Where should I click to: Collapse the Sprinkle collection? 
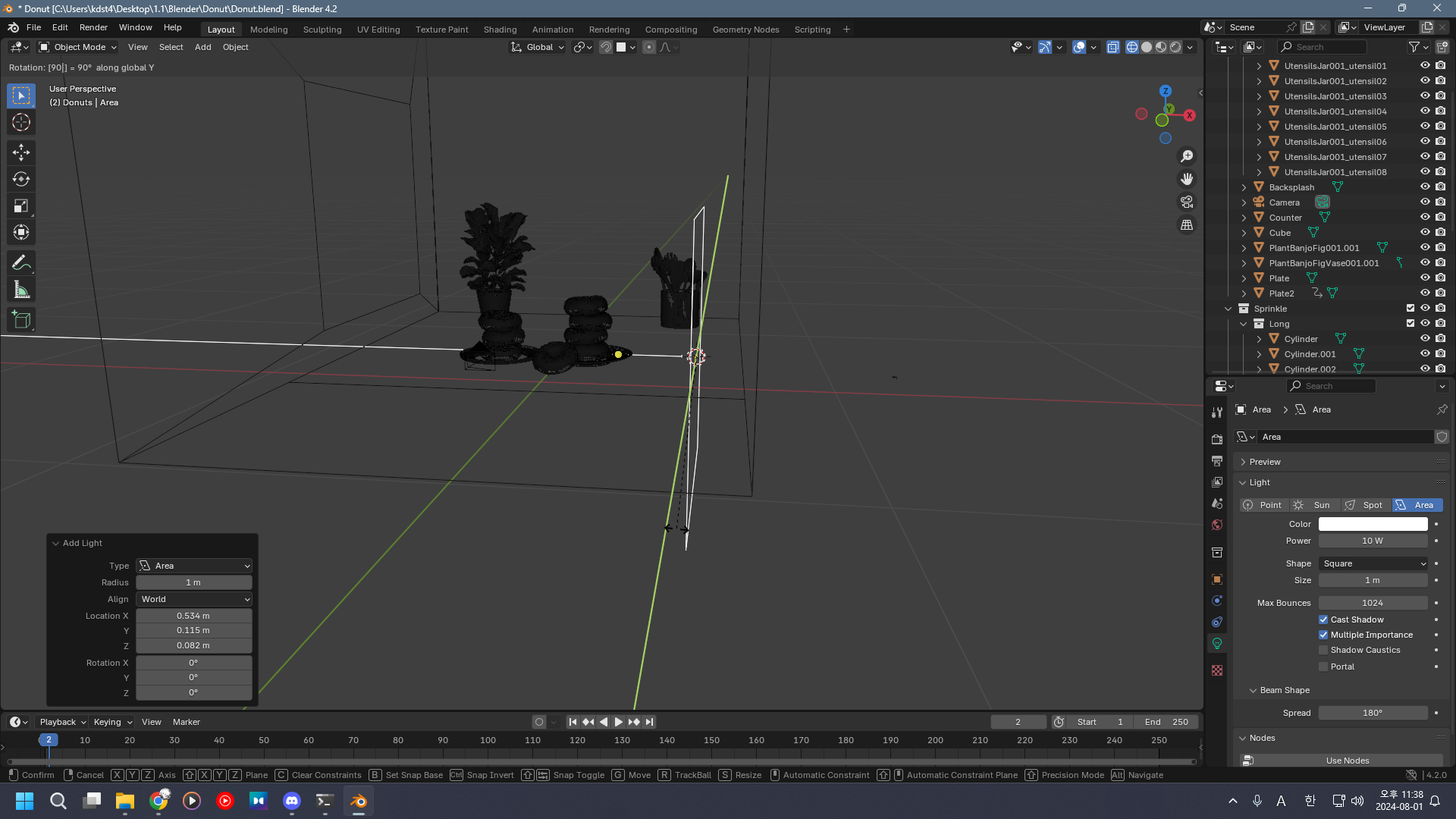pyautogui.click(x=1228, y=309)
